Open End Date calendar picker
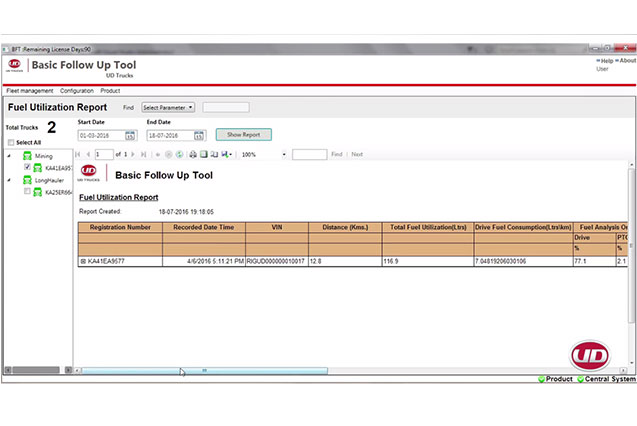This screenshot has height=426, width=637. [x=199, y=136]
